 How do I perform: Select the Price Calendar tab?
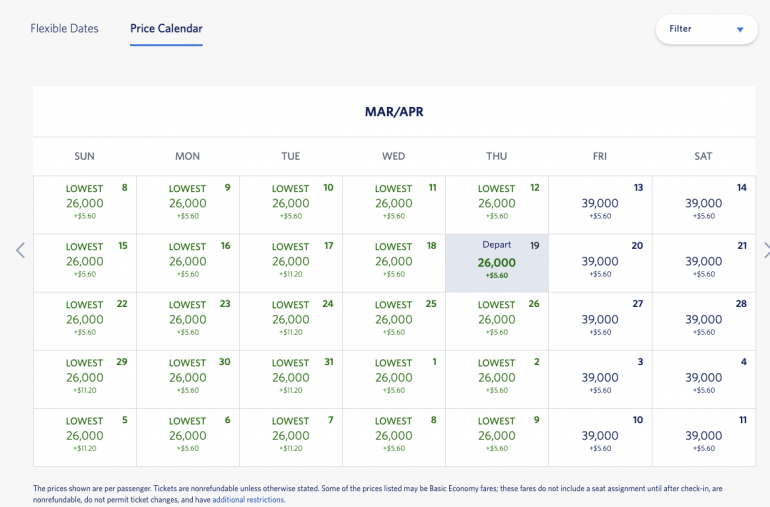(x=166, y=29)
